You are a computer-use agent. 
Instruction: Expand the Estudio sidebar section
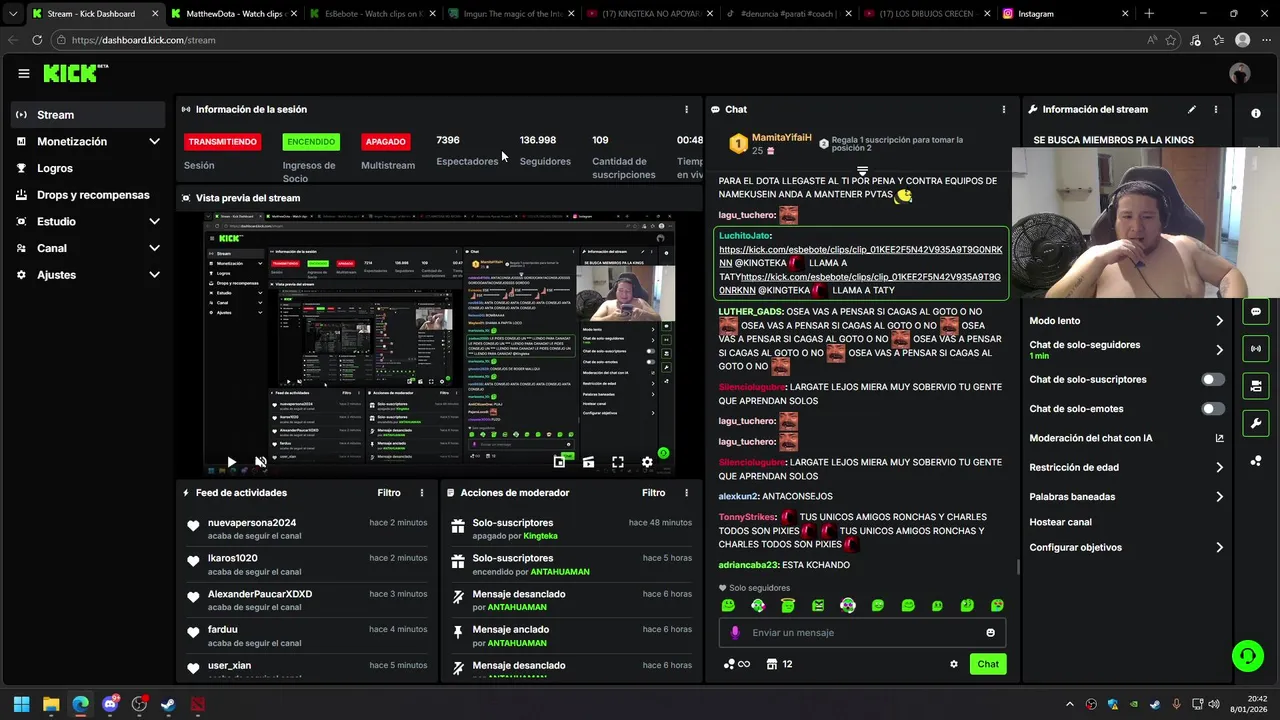88,221
